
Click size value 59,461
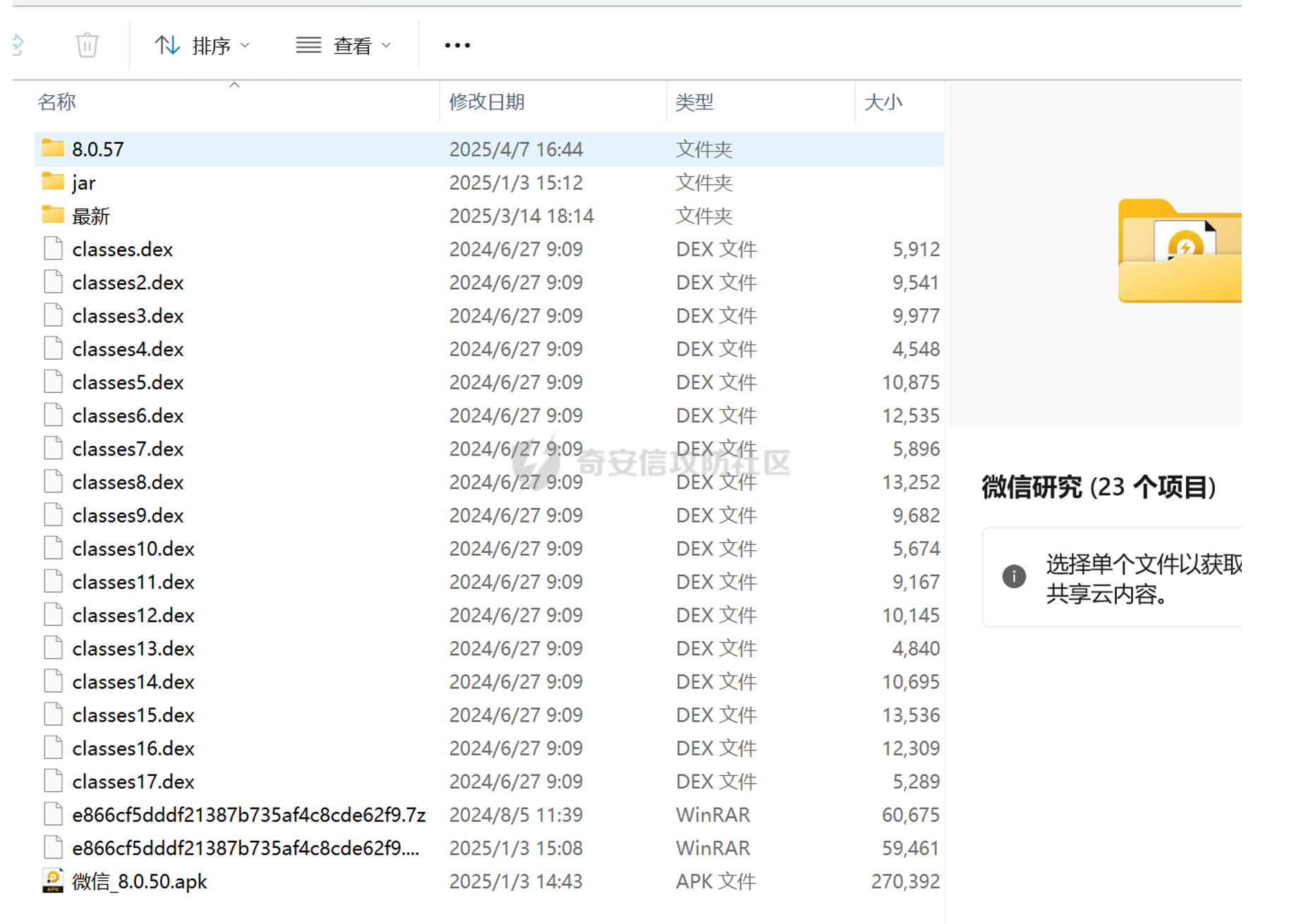[x=911, y=848]
